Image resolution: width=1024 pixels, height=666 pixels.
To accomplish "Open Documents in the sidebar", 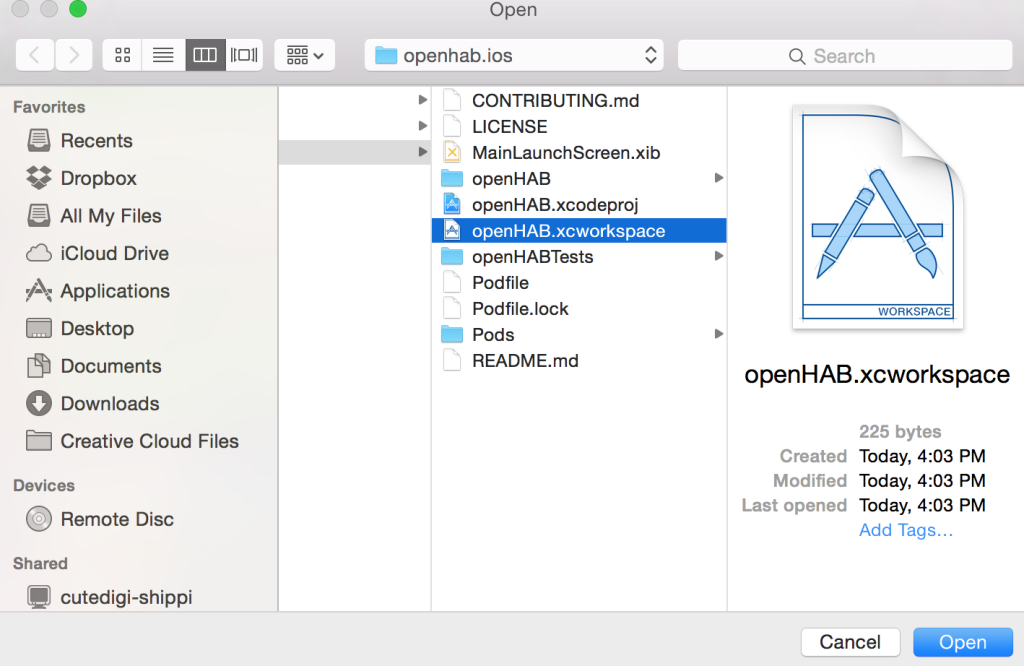I will pos(110,366).
